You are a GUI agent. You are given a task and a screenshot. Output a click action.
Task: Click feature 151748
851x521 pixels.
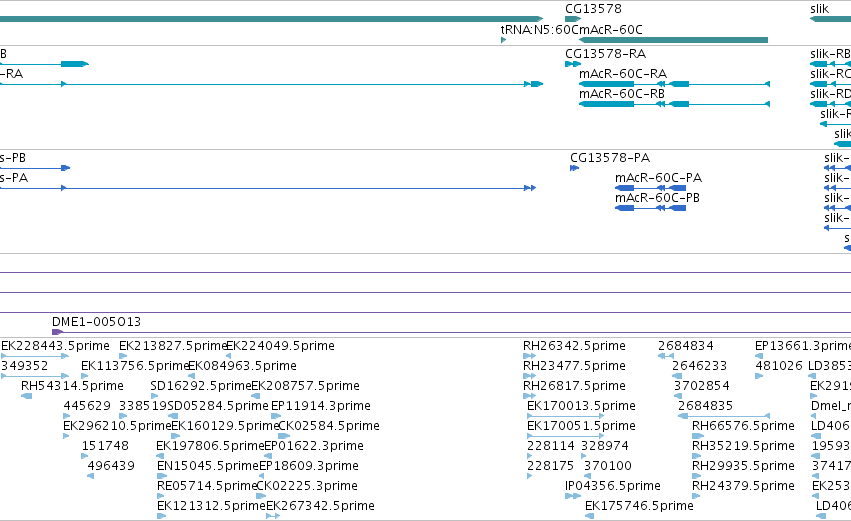pos(105,446)
